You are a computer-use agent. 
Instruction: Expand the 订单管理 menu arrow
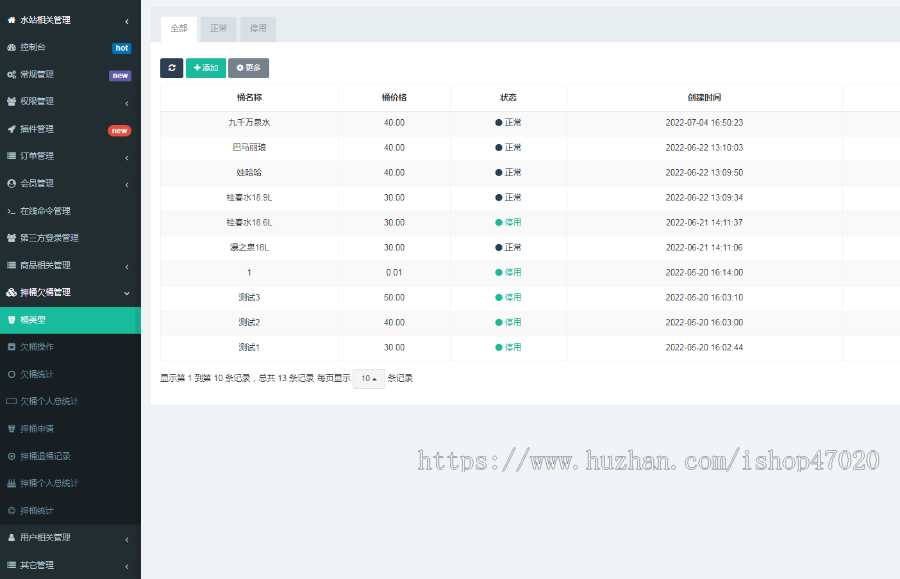click(x=127, y=158)
